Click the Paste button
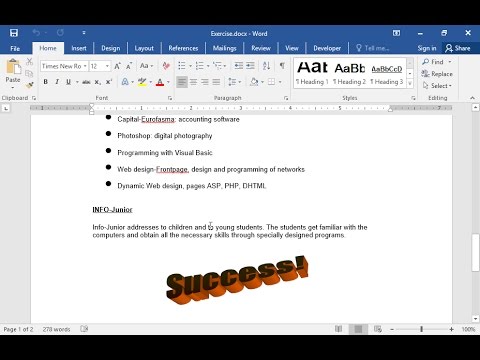Image resolution: width=480 pixels, height=360 pixels. (13, 74)
